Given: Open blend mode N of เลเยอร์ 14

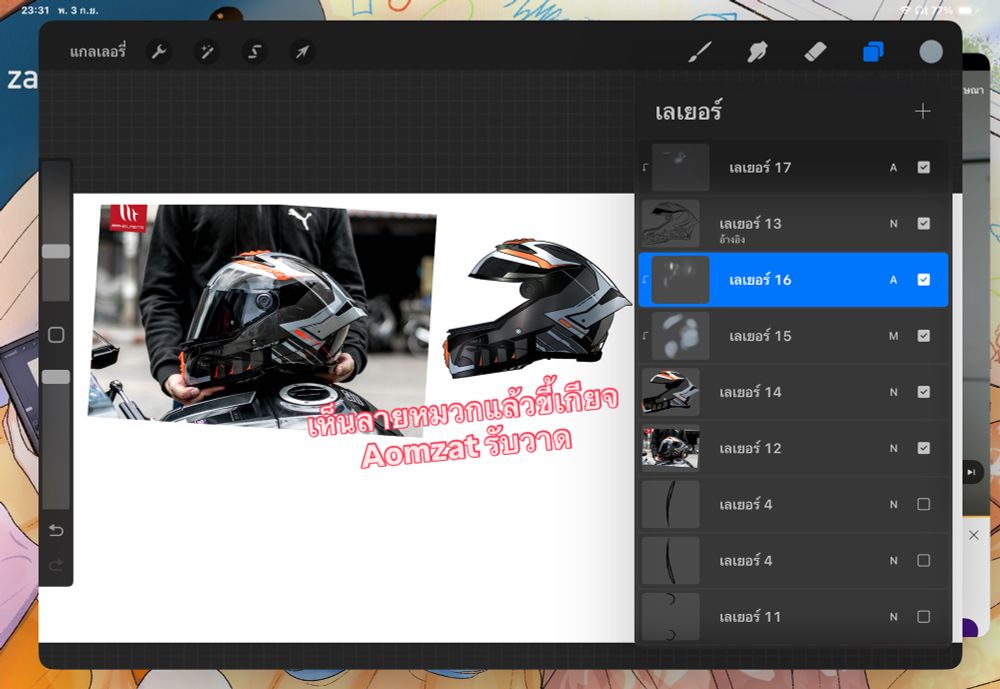Looking at the screenshot, I should 893,392.
